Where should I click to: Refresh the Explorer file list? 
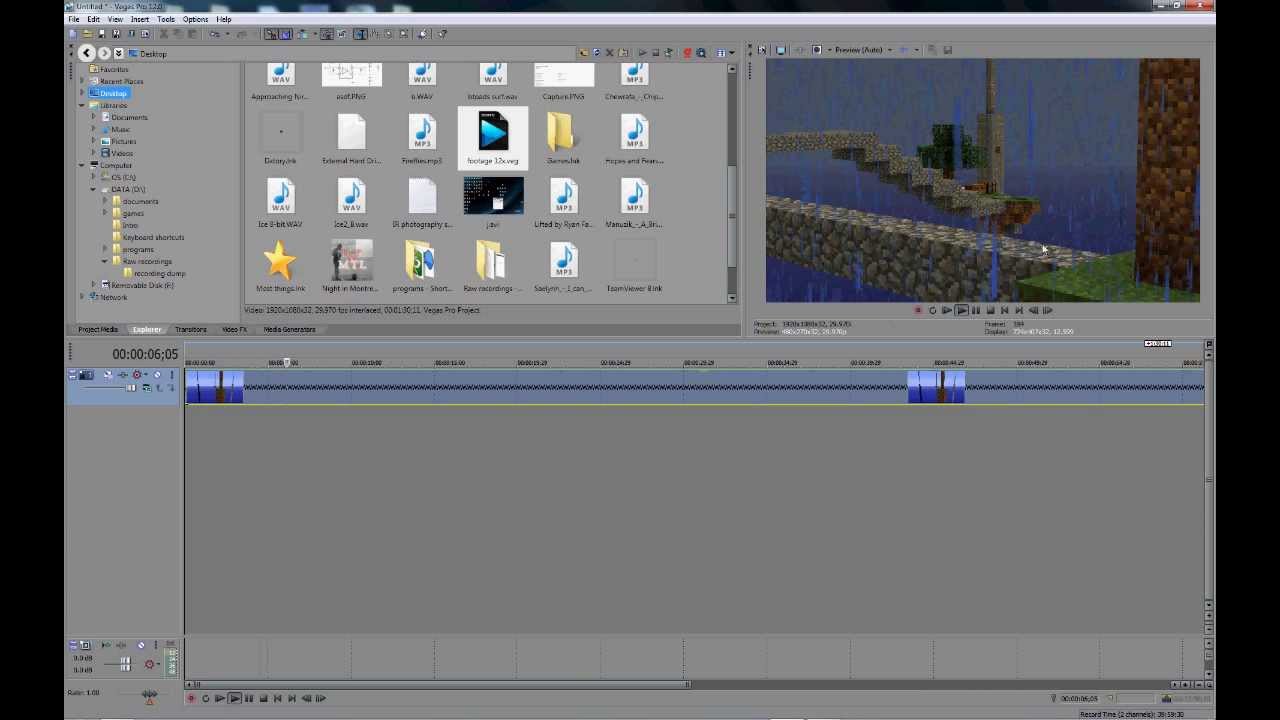coord(597,52)
